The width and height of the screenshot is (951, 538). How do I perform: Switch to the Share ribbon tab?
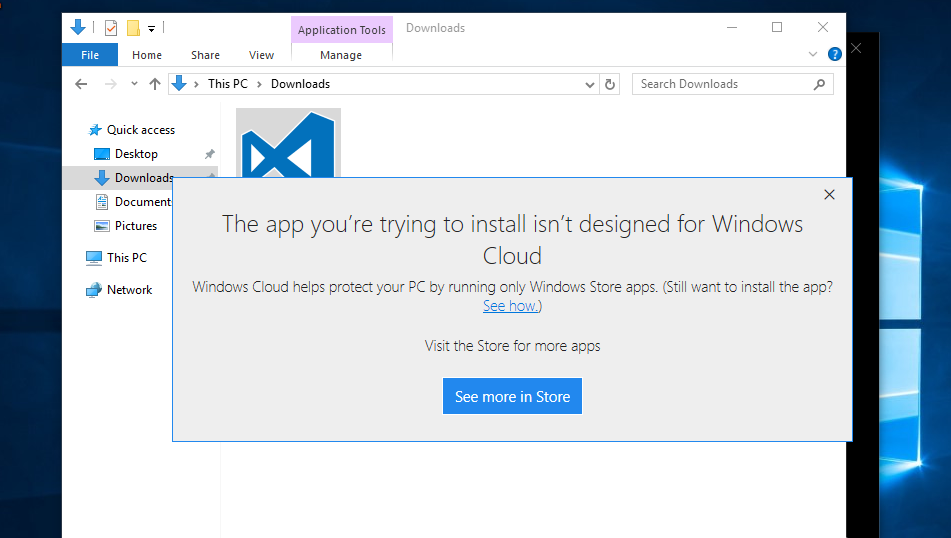pyautogui.click(x=205, y=55)
